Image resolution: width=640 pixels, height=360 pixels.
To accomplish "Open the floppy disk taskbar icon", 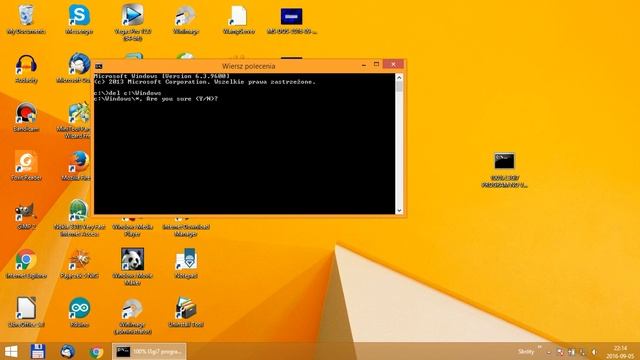I will (x=38, y=351).
